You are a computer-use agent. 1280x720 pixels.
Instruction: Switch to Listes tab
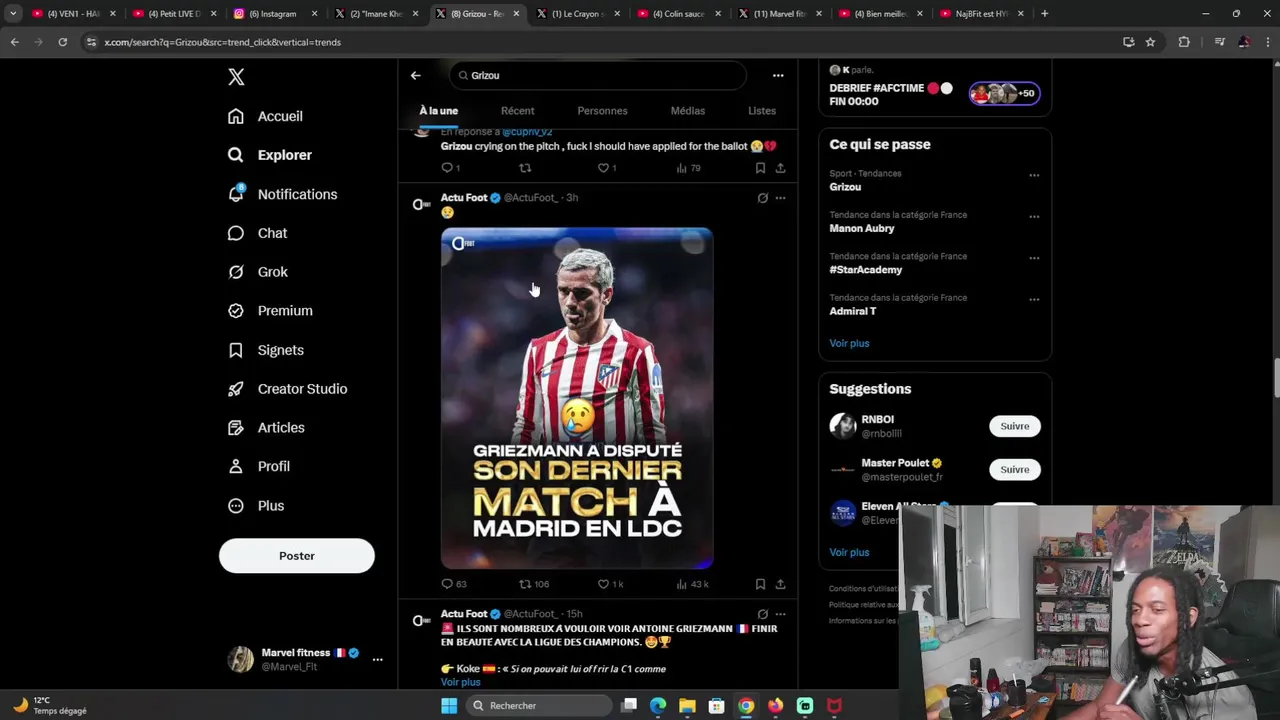click(x=762, y=111)
